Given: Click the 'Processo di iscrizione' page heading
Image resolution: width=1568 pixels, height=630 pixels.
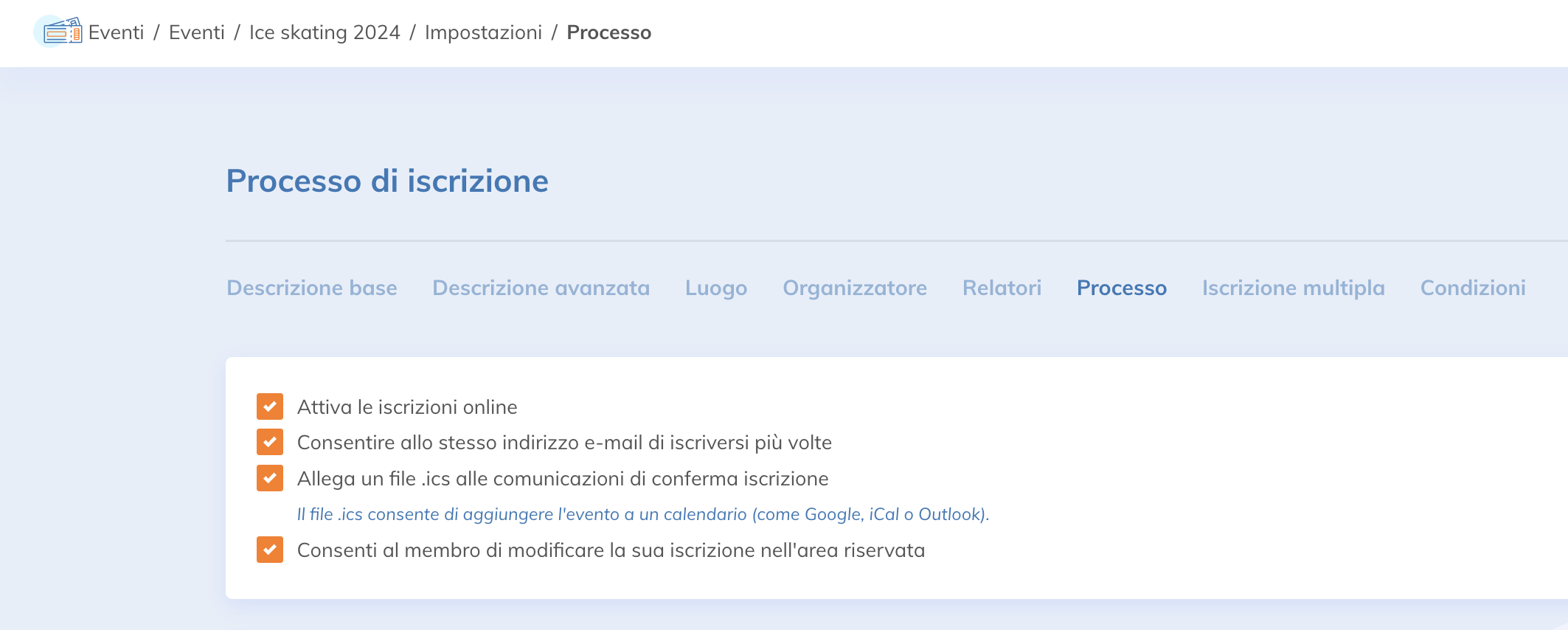Looking at the screenshot, I should click(387, 181).
